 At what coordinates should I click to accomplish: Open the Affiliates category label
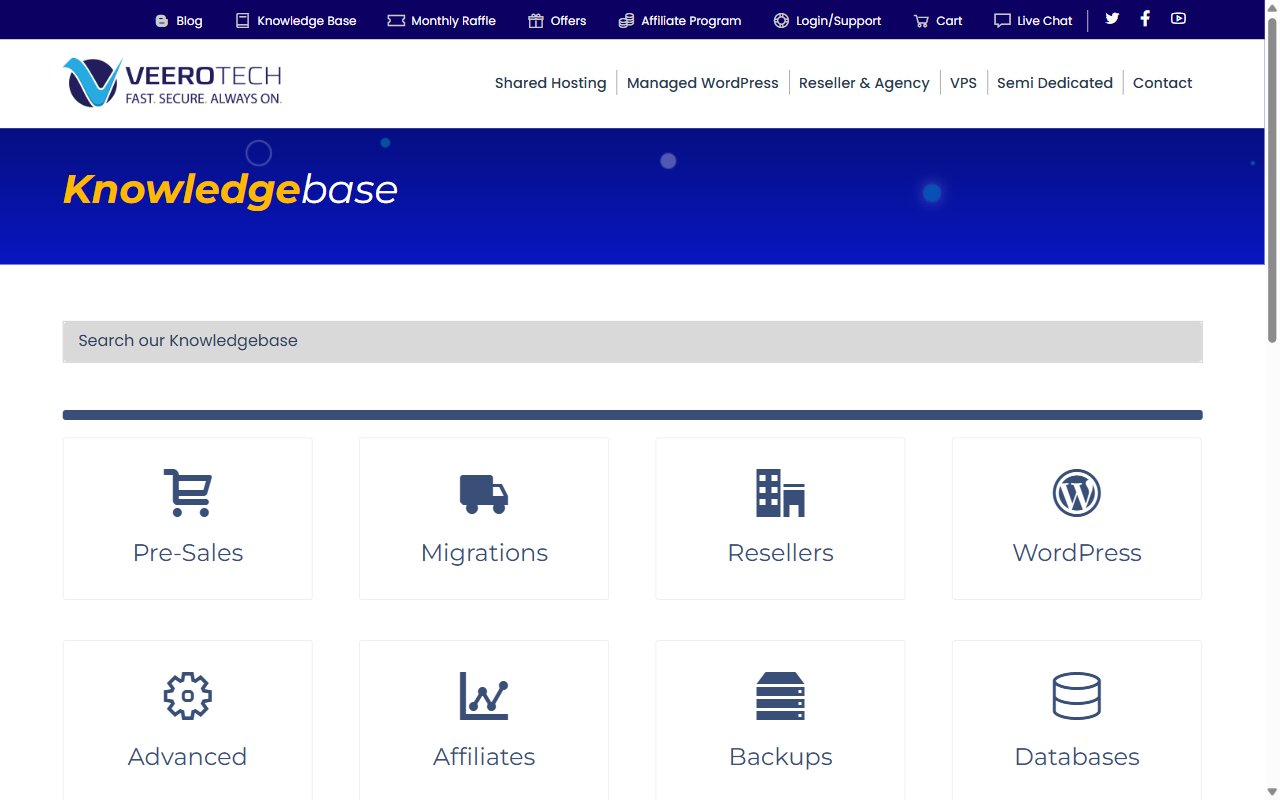pyautogui.click(x=484, y=757)
